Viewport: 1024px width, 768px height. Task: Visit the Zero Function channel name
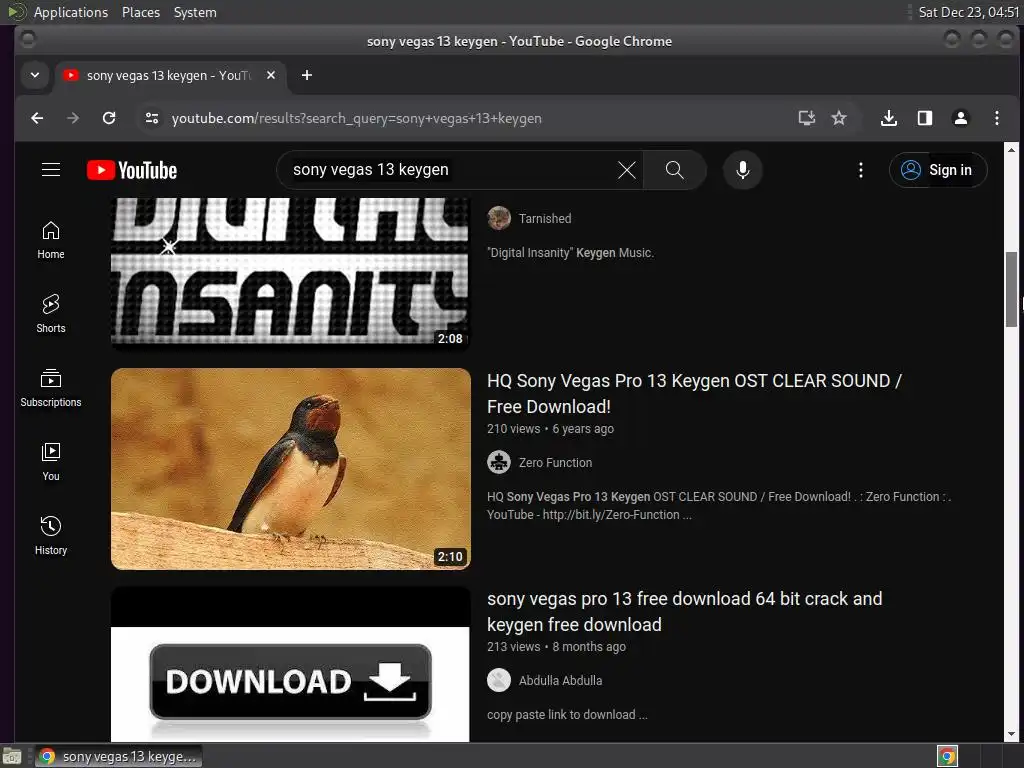coord(555,462)
